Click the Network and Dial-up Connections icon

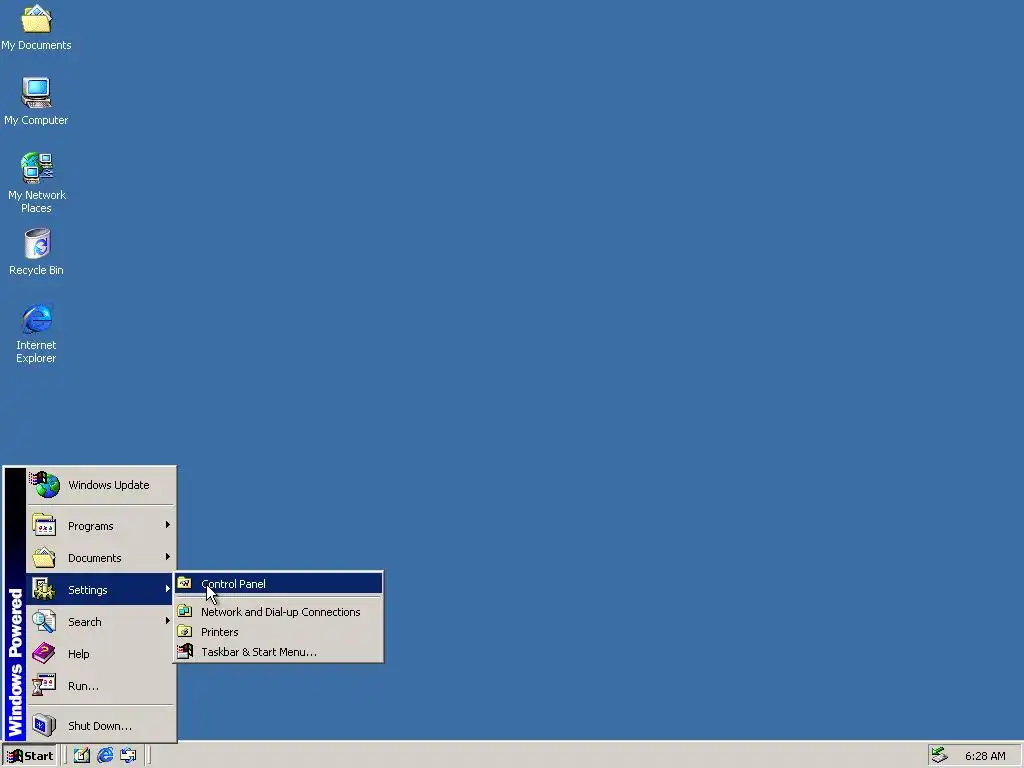[x=185, y=611]
